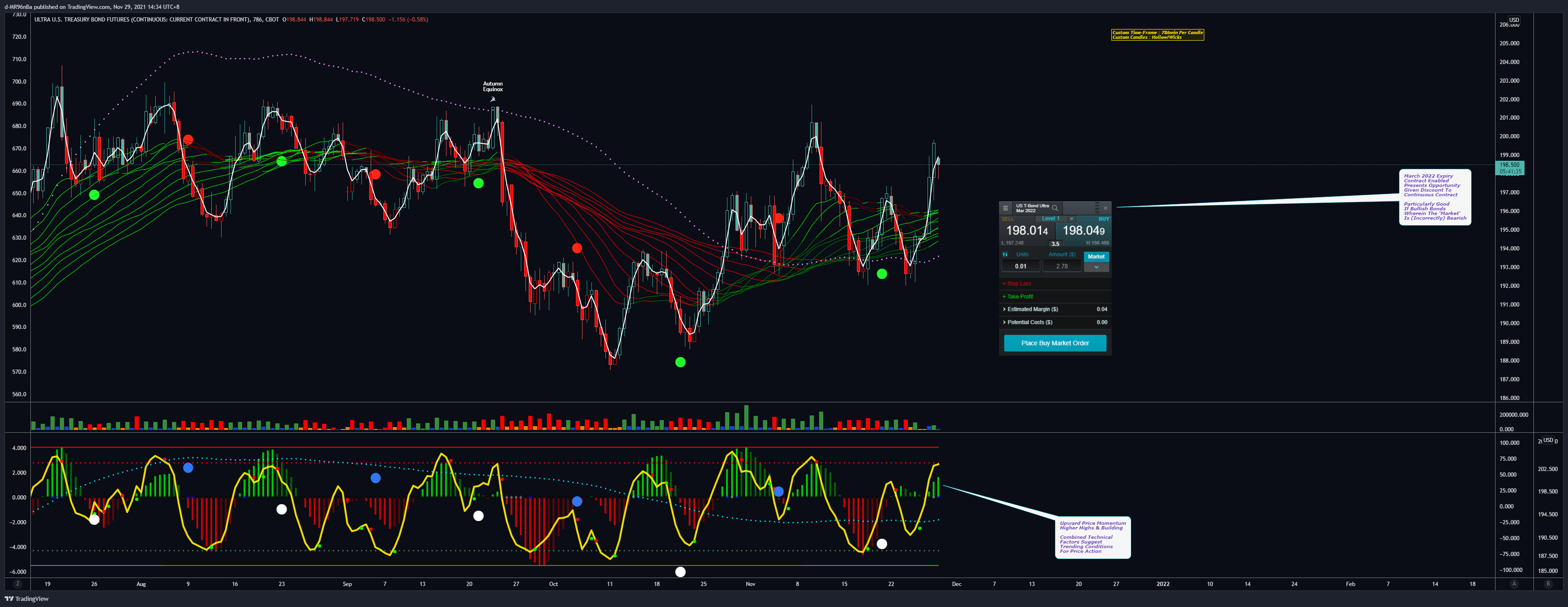Search instruments with the magnifier icon
This screenshot has width=1568, height=607.
(x=1055, y=208)
